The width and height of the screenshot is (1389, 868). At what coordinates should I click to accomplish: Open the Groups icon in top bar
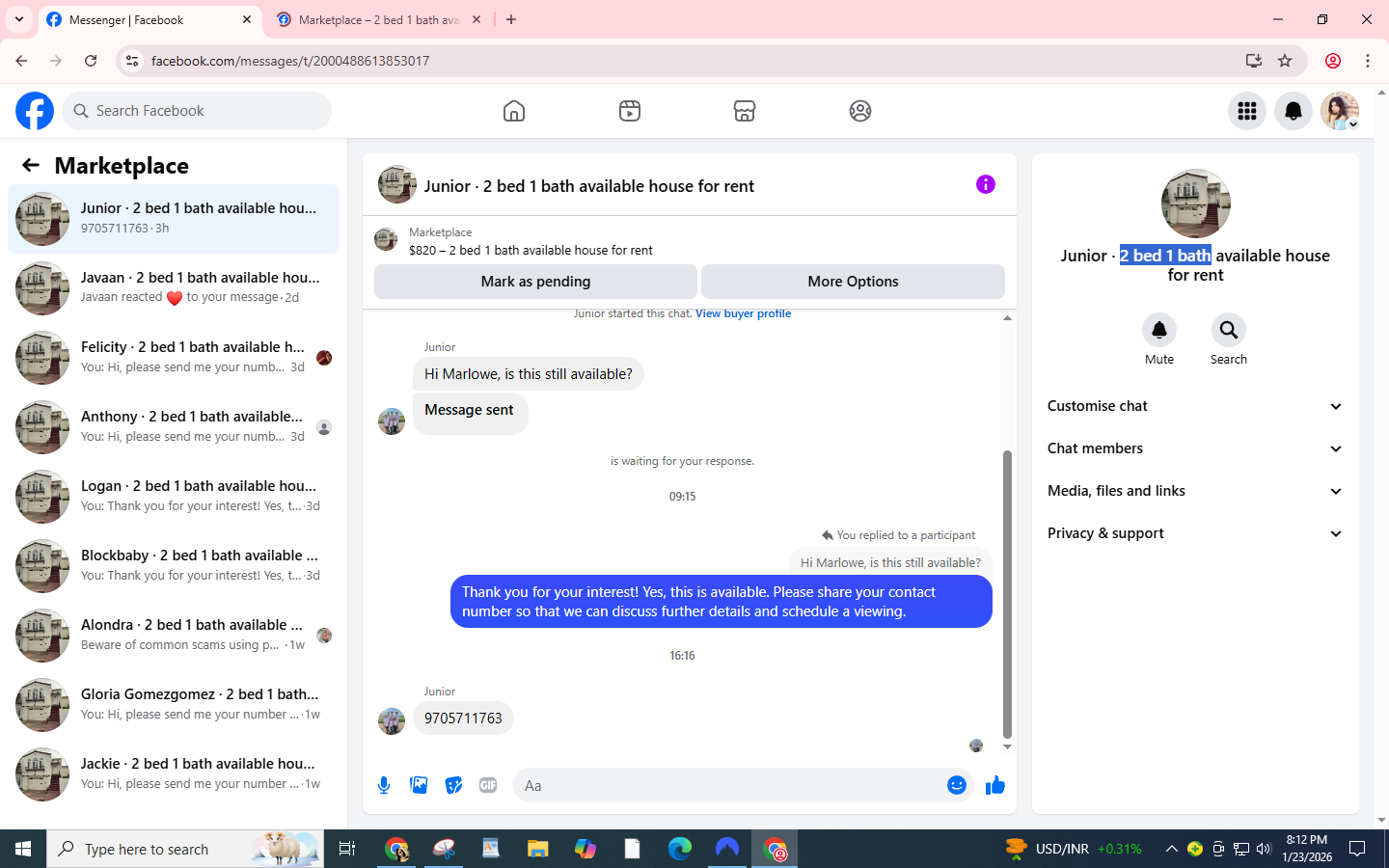pyautogui.click(x=860, y=111)
